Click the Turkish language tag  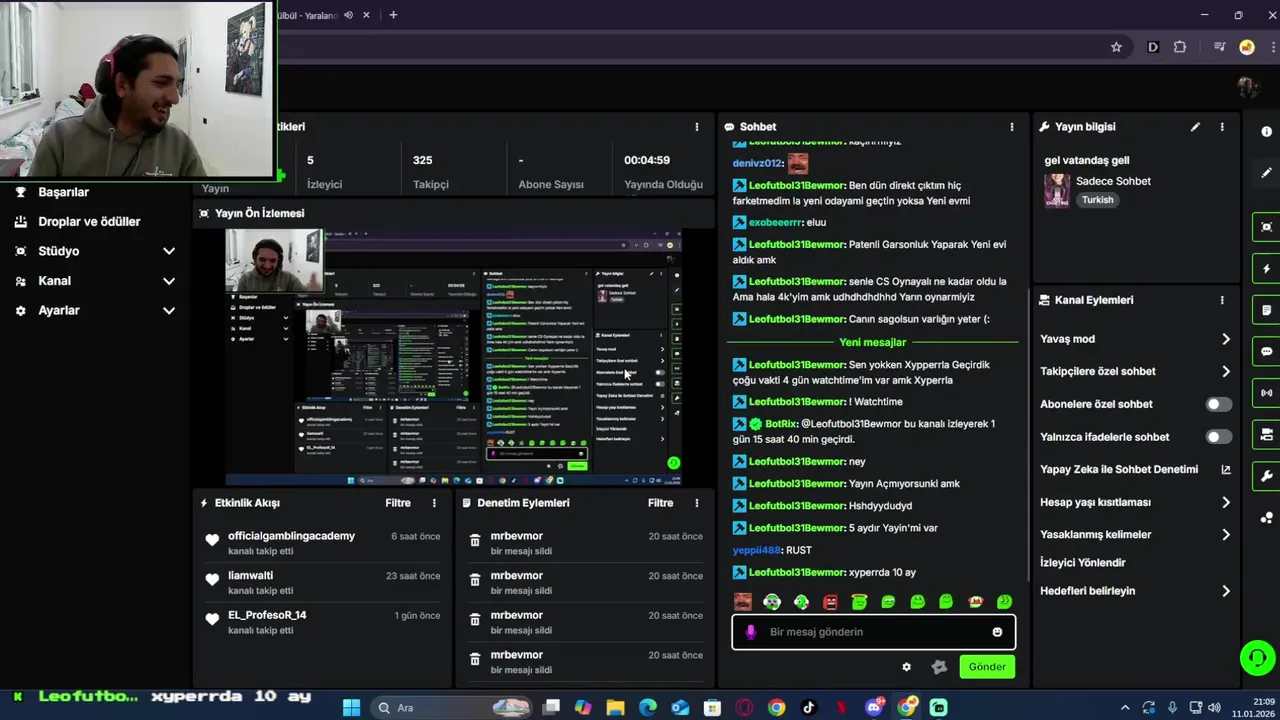coord(1097,200)
